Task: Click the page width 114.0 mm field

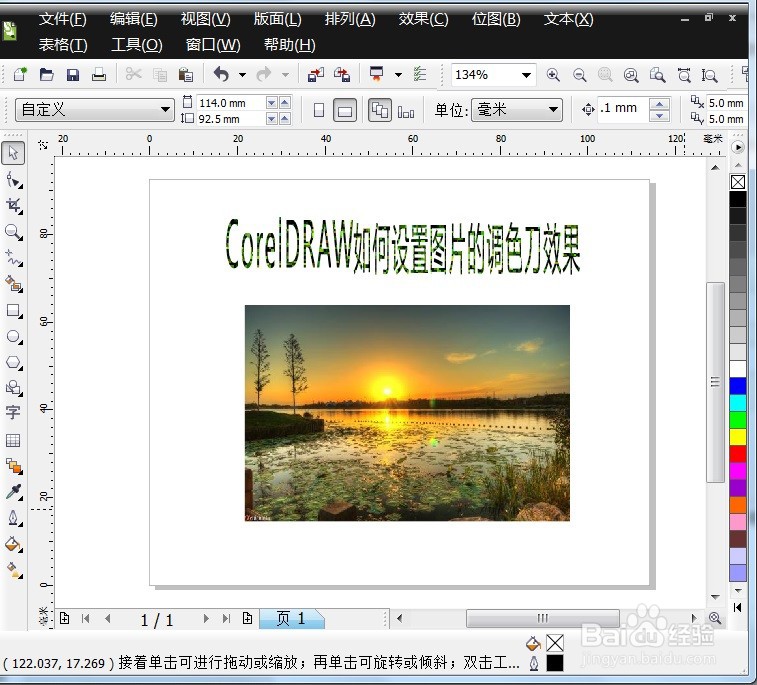Action: point(231,103)
